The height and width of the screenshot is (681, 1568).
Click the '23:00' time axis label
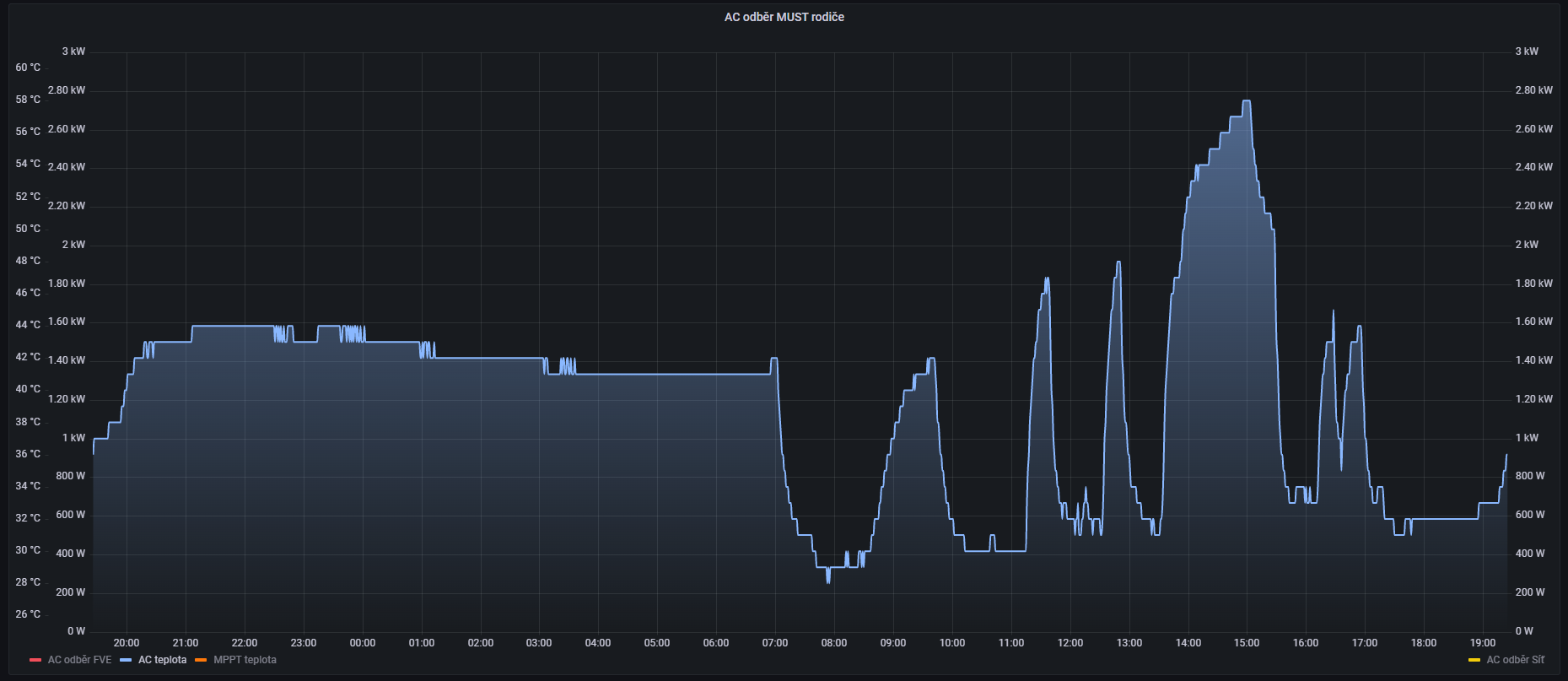(304, 643)
